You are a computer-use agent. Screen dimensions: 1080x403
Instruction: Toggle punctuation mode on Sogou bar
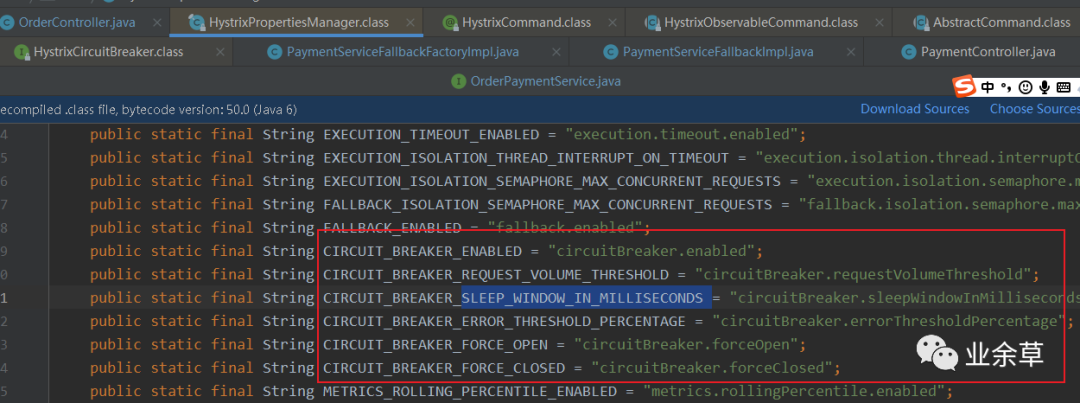click(1005, 87)
